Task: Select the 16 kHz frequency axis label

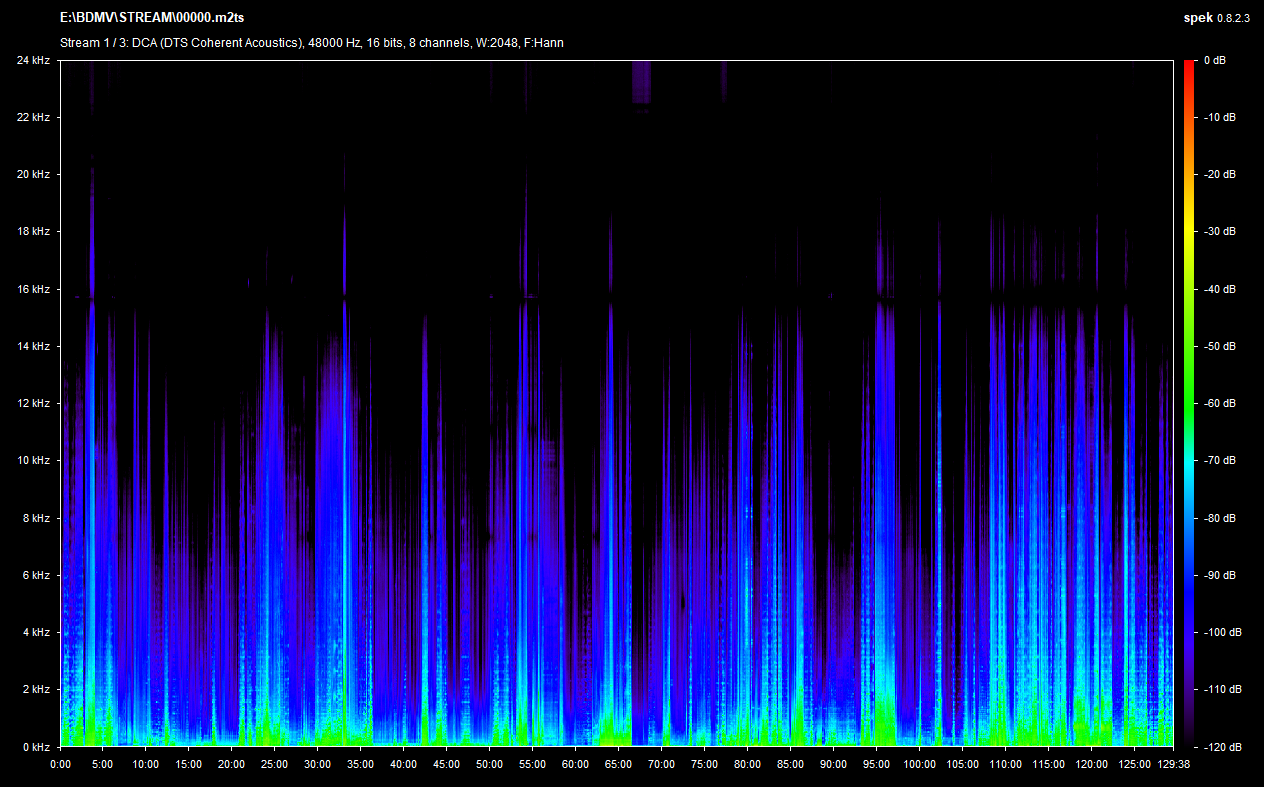Action: (33, 289)
